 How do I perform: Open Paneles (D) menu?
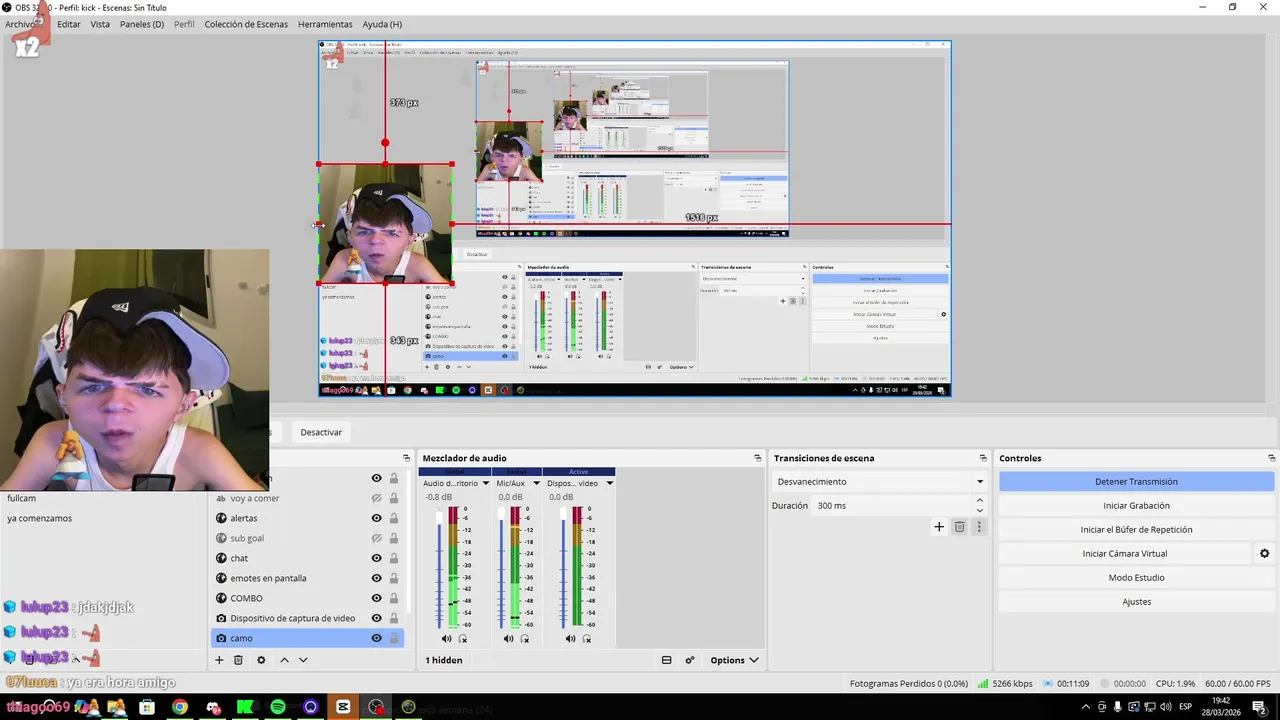point(142,24)
